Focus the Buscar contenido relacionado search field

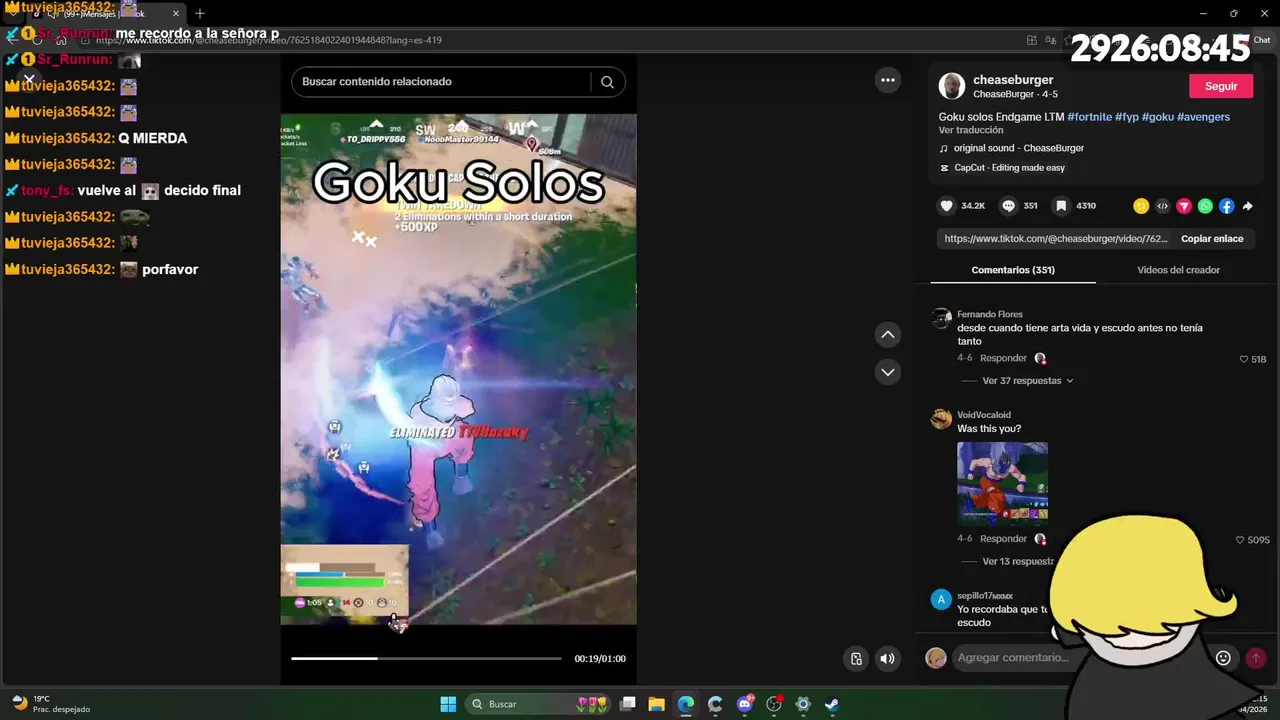pyautogui.click(x=446, y=82)
